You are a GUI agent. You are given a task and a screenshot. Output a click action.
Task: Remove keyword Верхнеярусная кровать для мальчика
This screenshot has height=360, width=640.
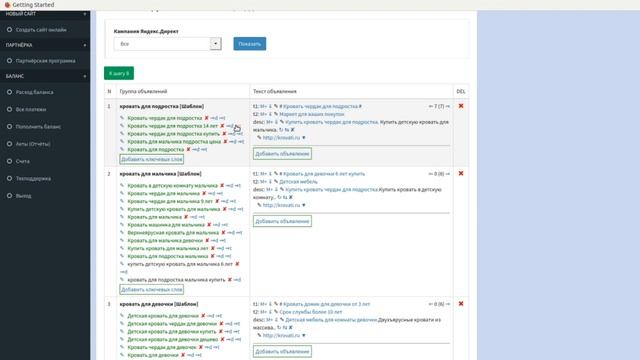[223, 233]
